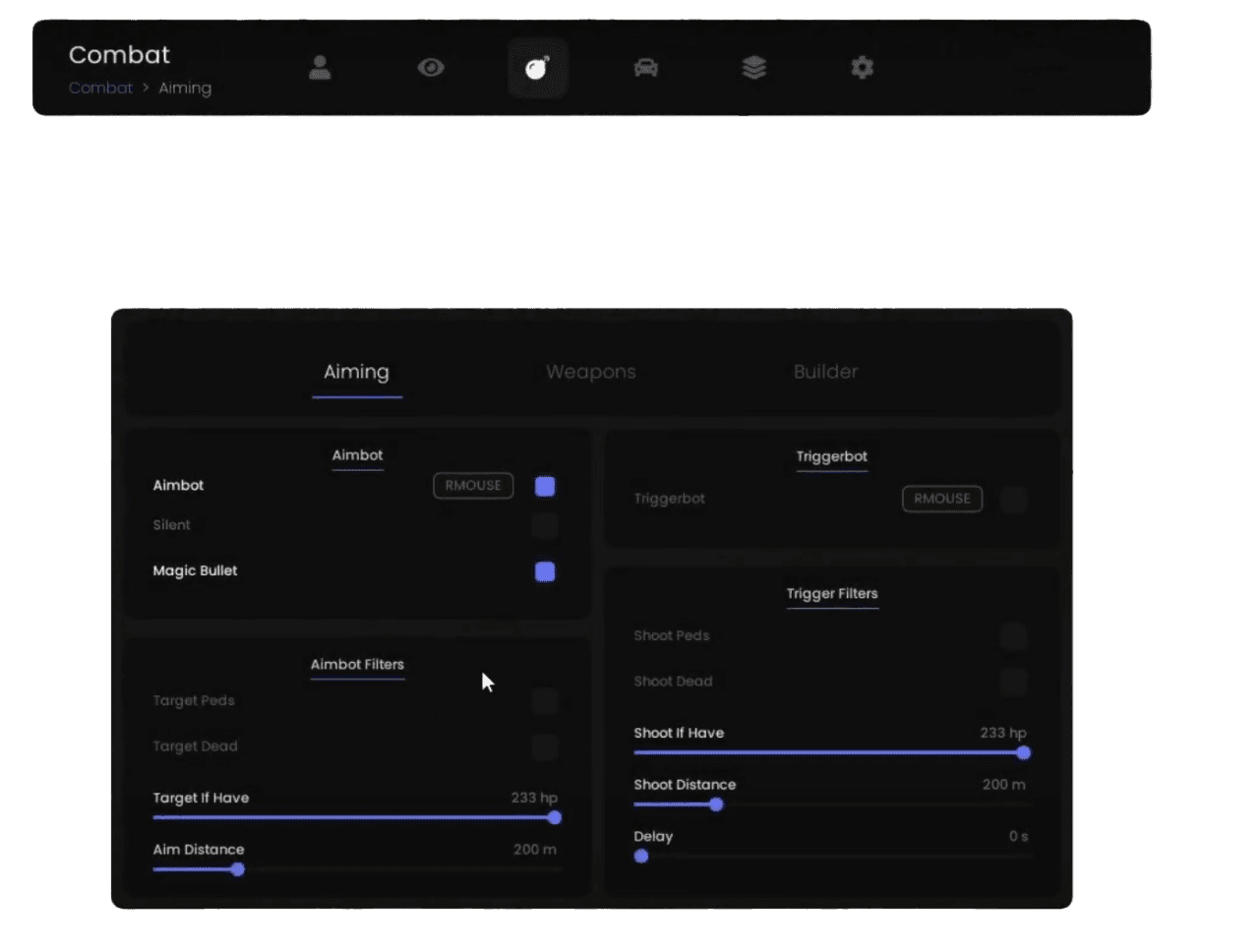Open the visuals section eye icon
1259x952 pixels.
431,67
